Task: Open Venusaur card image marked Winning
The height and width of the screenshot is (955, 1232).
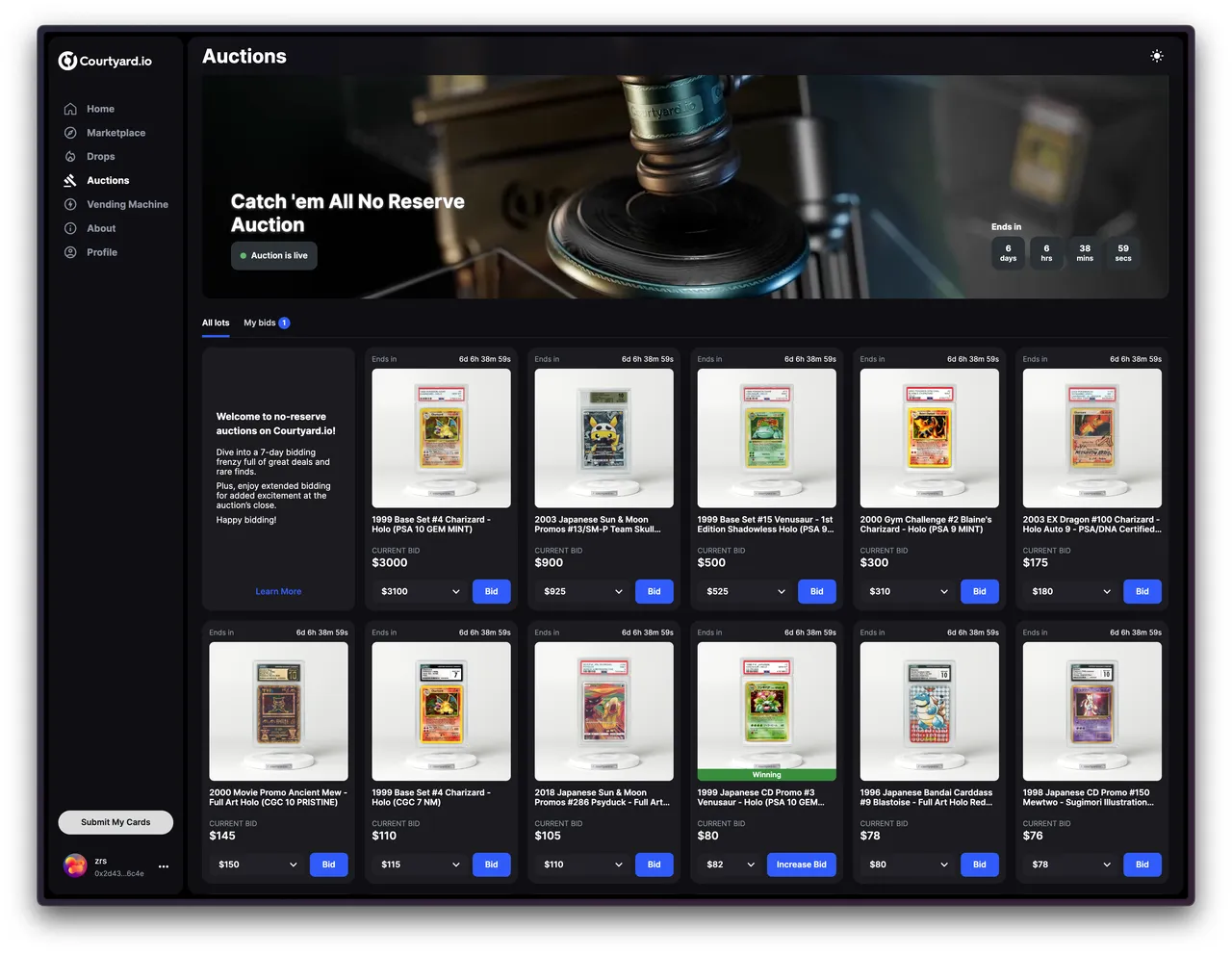Action: [x=767, y=711]
